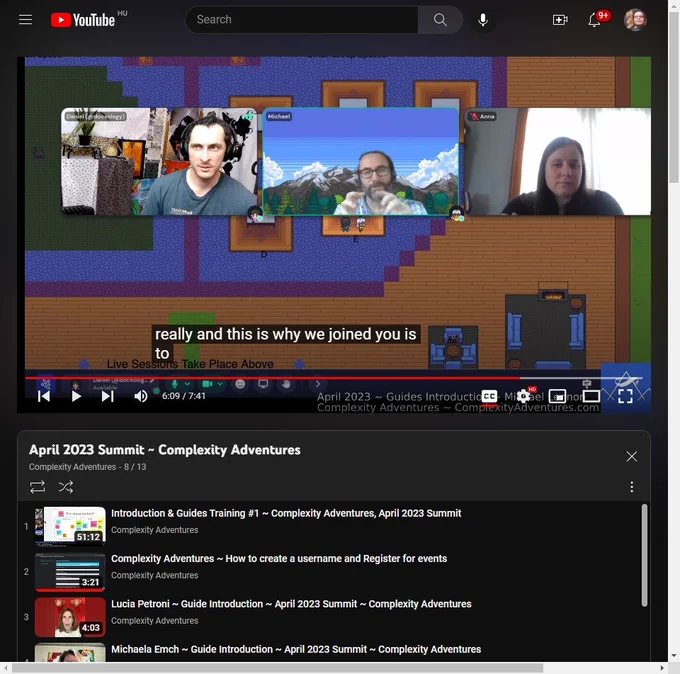Screen dimensions: 680x674
Task: Click the magnifier search button
Action: coord(440,20)
